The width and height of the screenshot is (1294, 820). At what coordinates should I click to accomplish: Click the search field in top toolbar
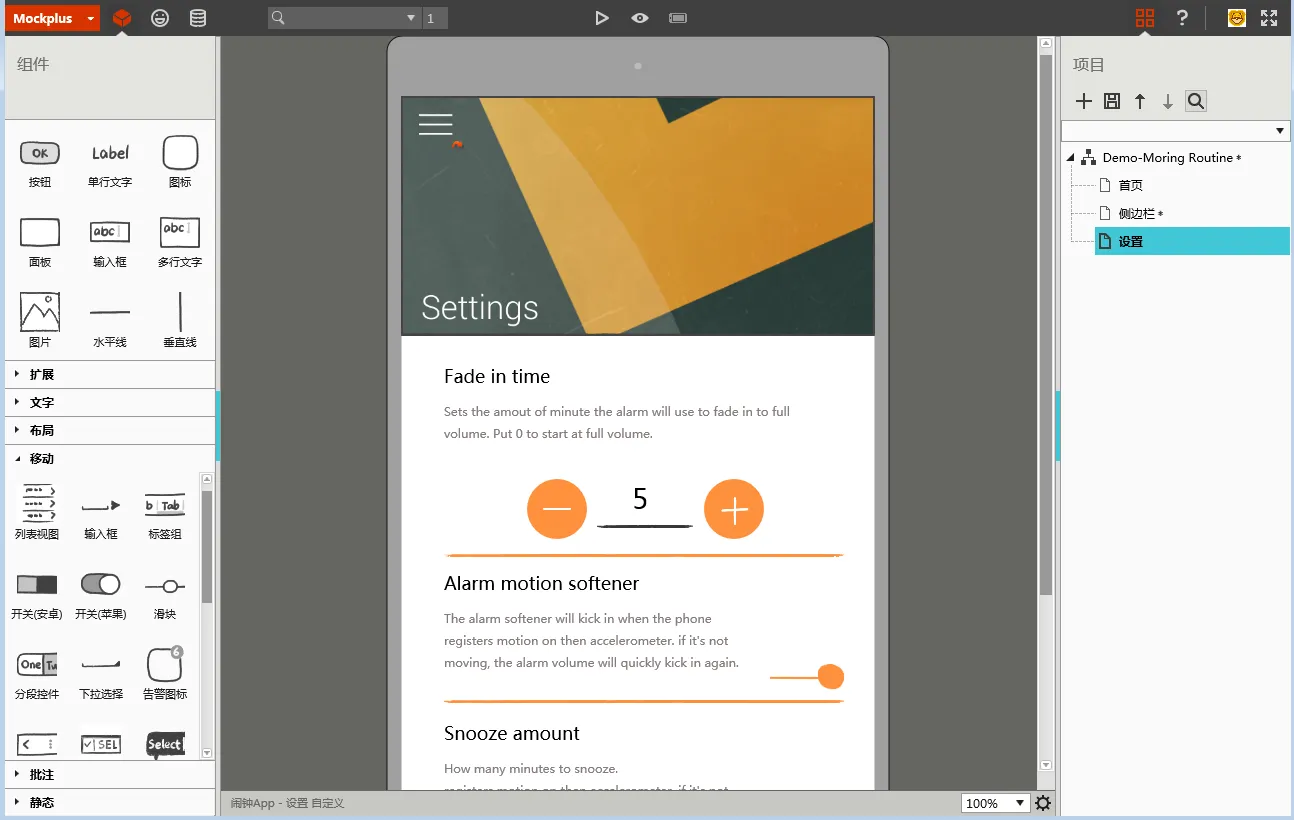[x=344, y=18]
